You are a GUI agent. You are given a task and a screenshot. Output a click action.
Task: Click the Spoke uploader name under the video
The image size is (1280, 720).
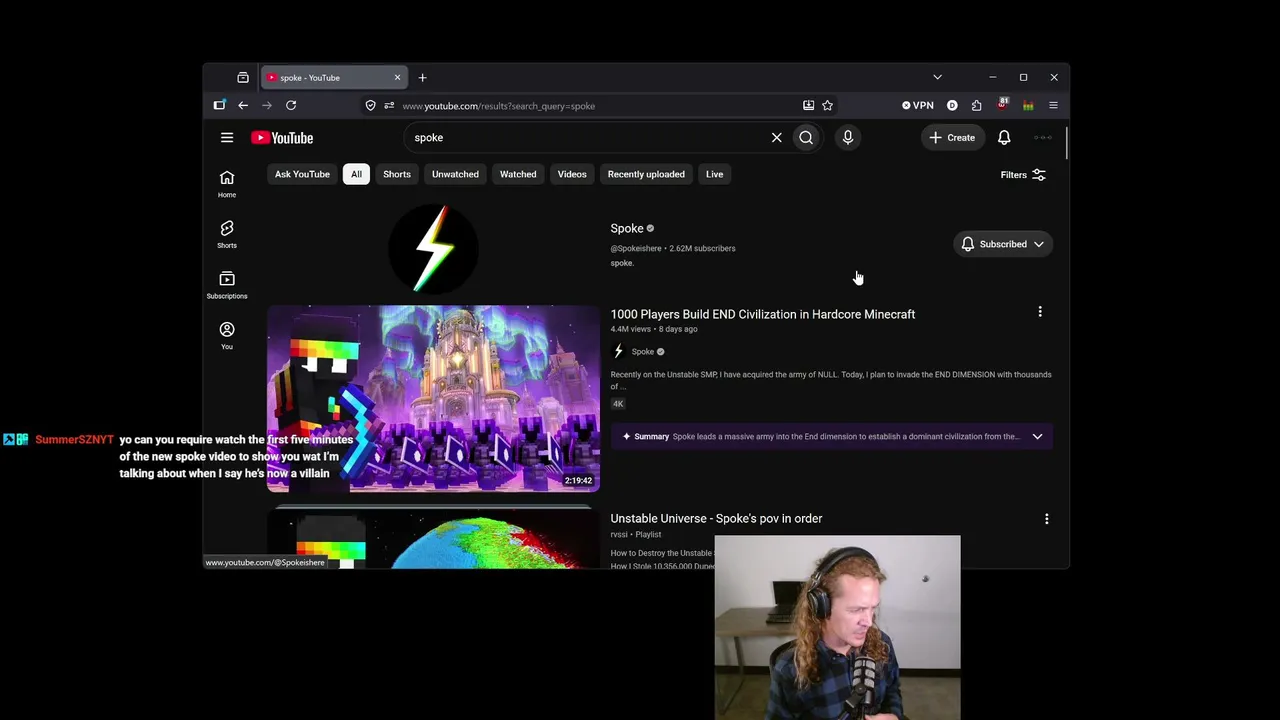[x=642, y=352]
